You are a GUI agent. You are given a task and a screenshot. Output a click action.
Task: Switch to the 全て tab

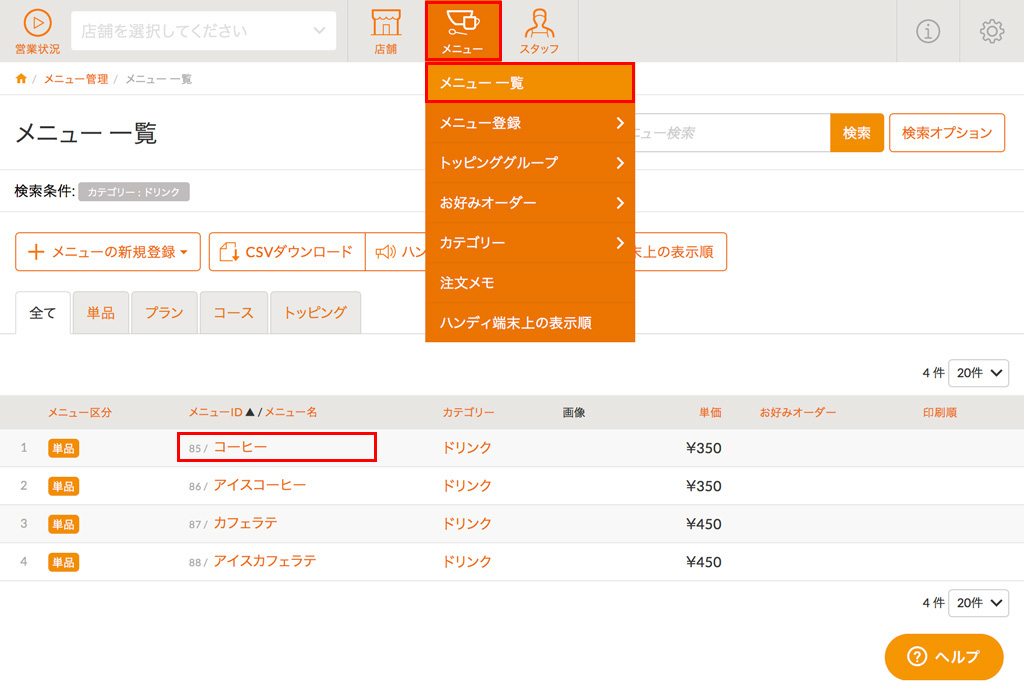[x=42, y=313]
